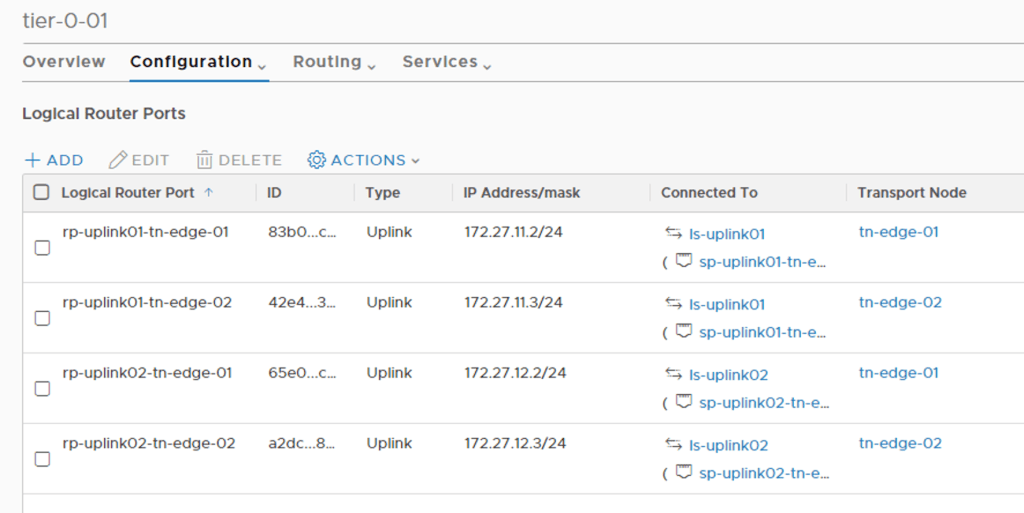This screenshot has height=513, width=1024.
Task: Click sort arrow on Logical Router Port column
Action: coord(208,192)
